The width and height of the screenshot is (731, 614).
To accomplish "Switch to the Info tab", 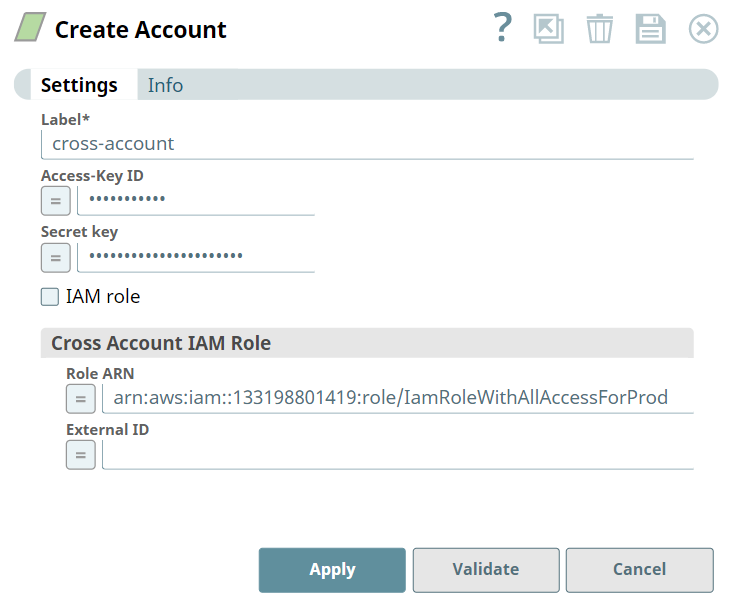I will click(x=165, y=85).
